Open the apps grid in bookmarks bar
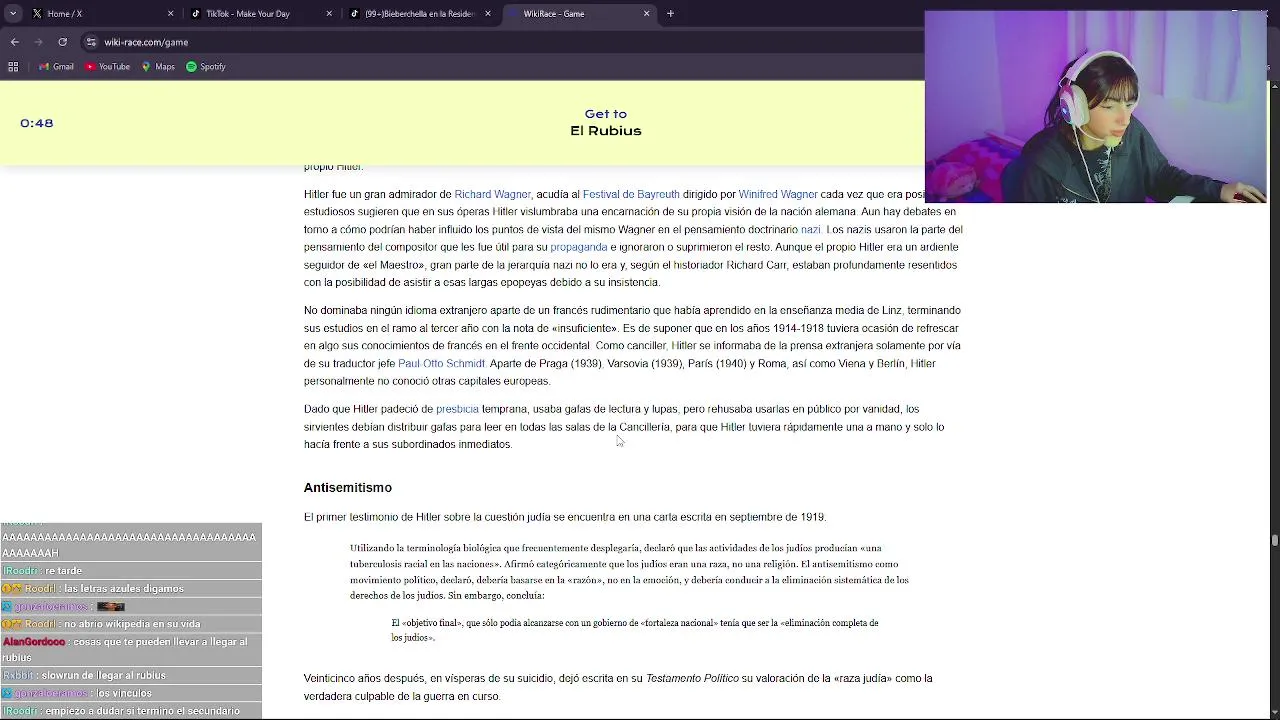The width and height of the screenshot is (1280, 720). (13, 67)
